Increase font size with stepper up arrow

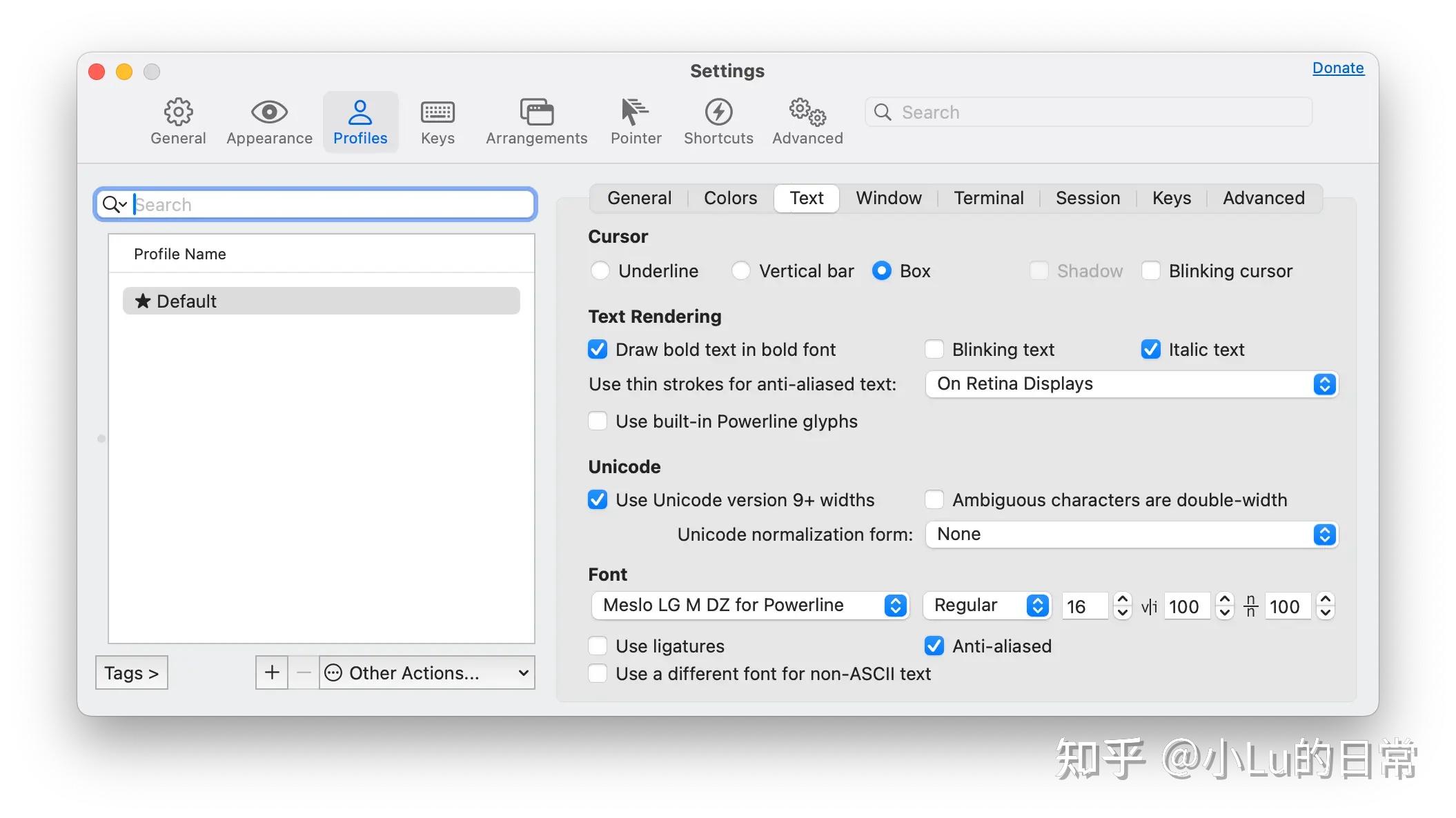point(1123,599)
